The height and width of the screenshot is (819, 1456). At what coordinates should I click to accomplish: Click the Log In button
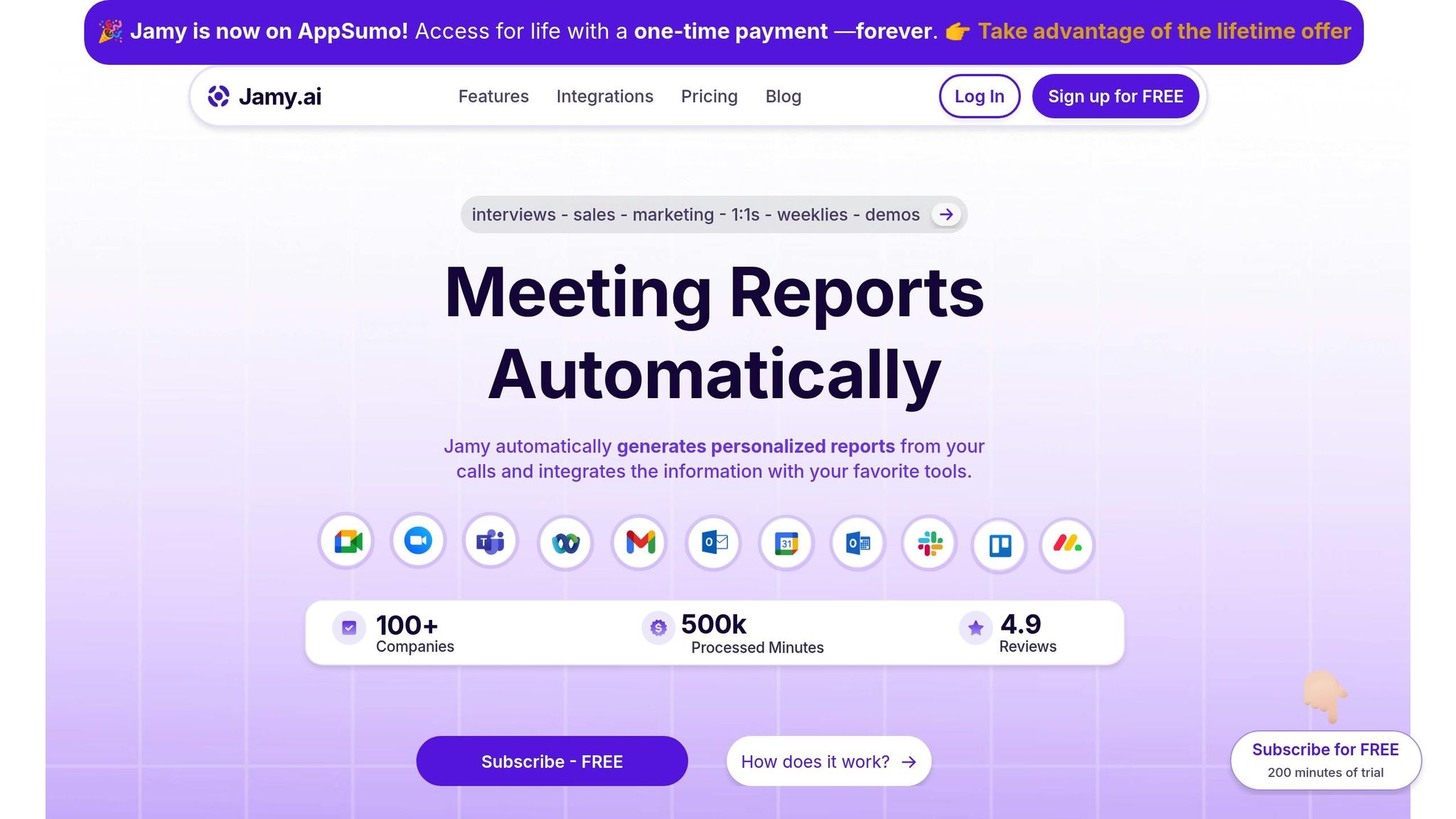tap(980, 96)
